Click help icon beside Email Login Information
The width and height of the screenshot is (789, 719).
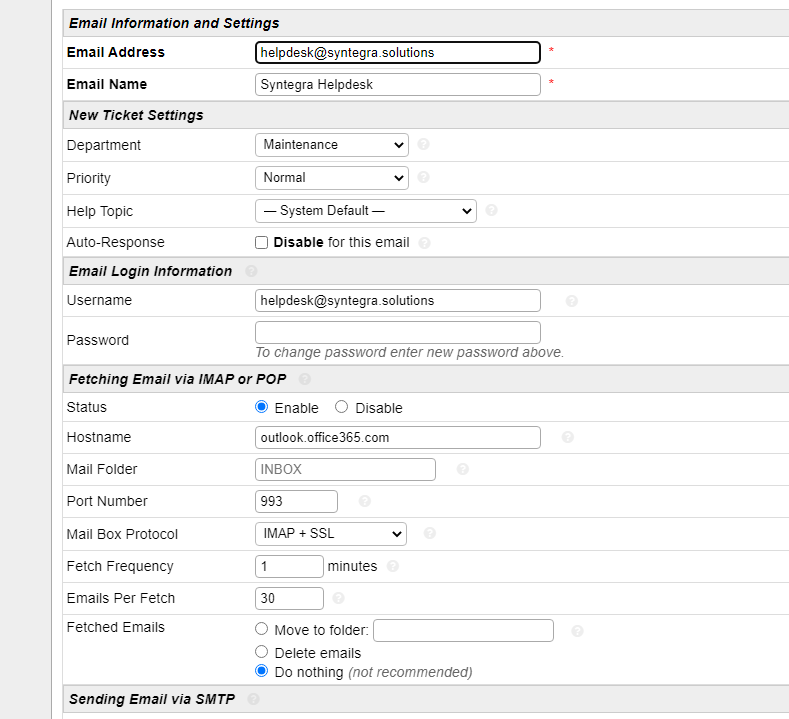point(251,271)
